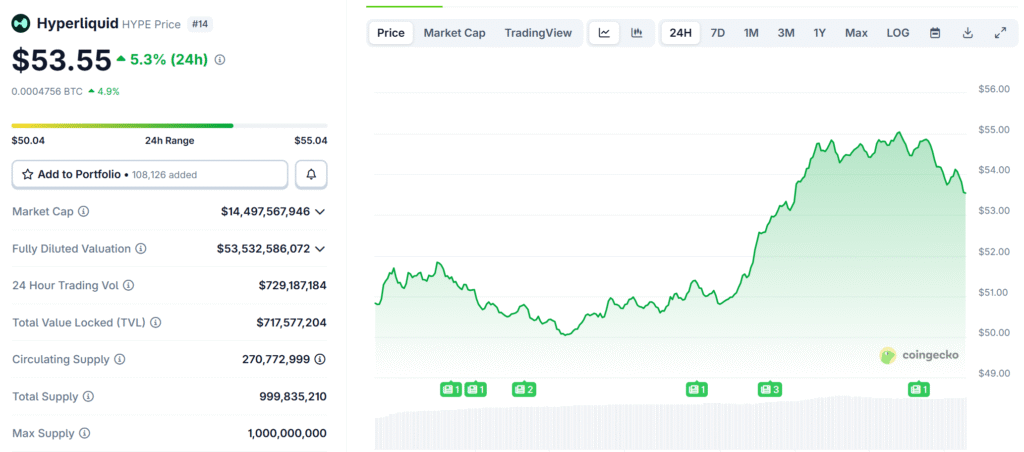Open first single-news marker on chart
This screenshot has height=452, width=1024.
coord(451,390)
